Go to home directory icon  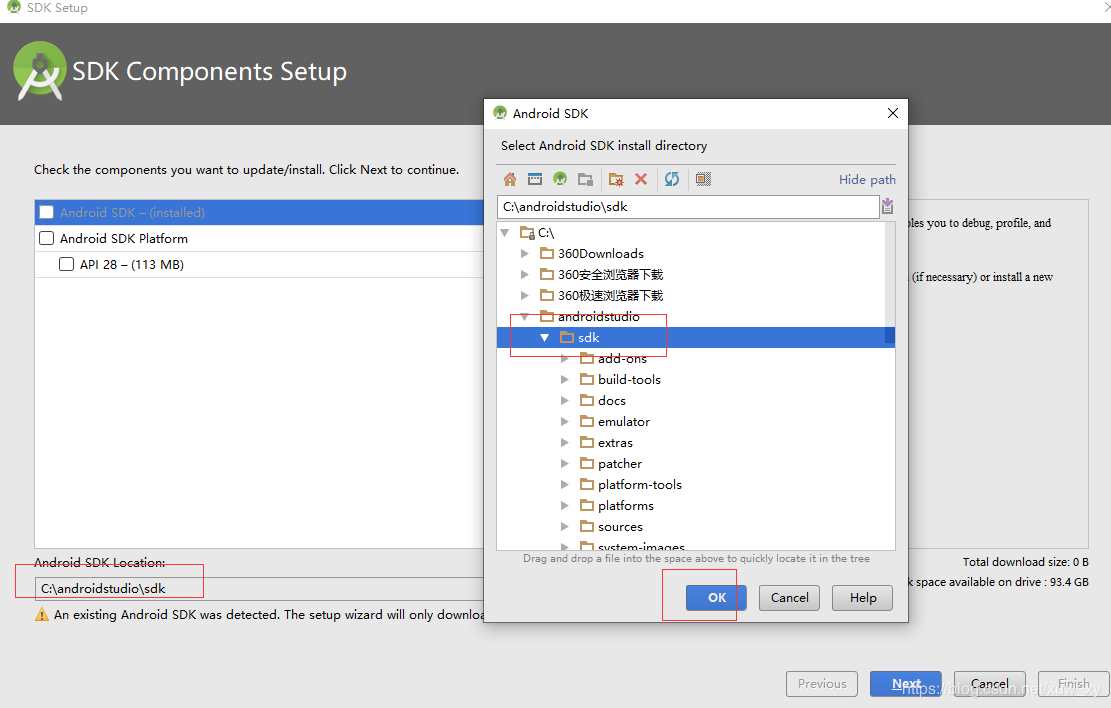point(509,179)
